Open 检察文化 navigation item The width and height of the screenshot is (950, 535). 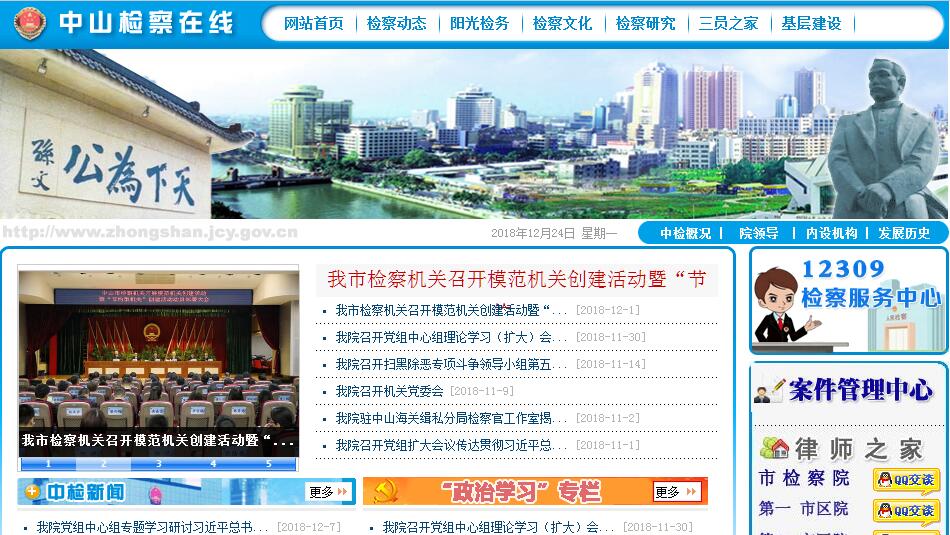point(562,24)
